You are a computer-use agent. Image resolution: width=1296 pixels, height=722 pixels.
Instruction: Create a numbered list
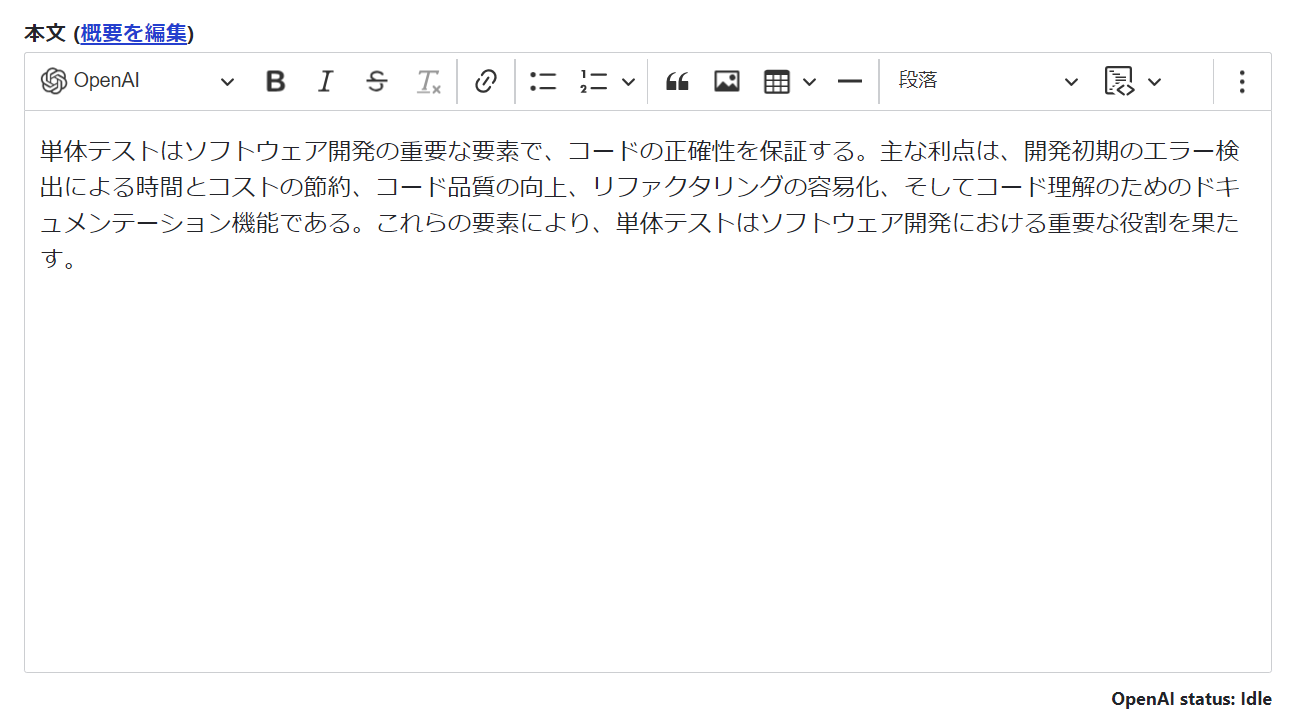click(592, 81)
